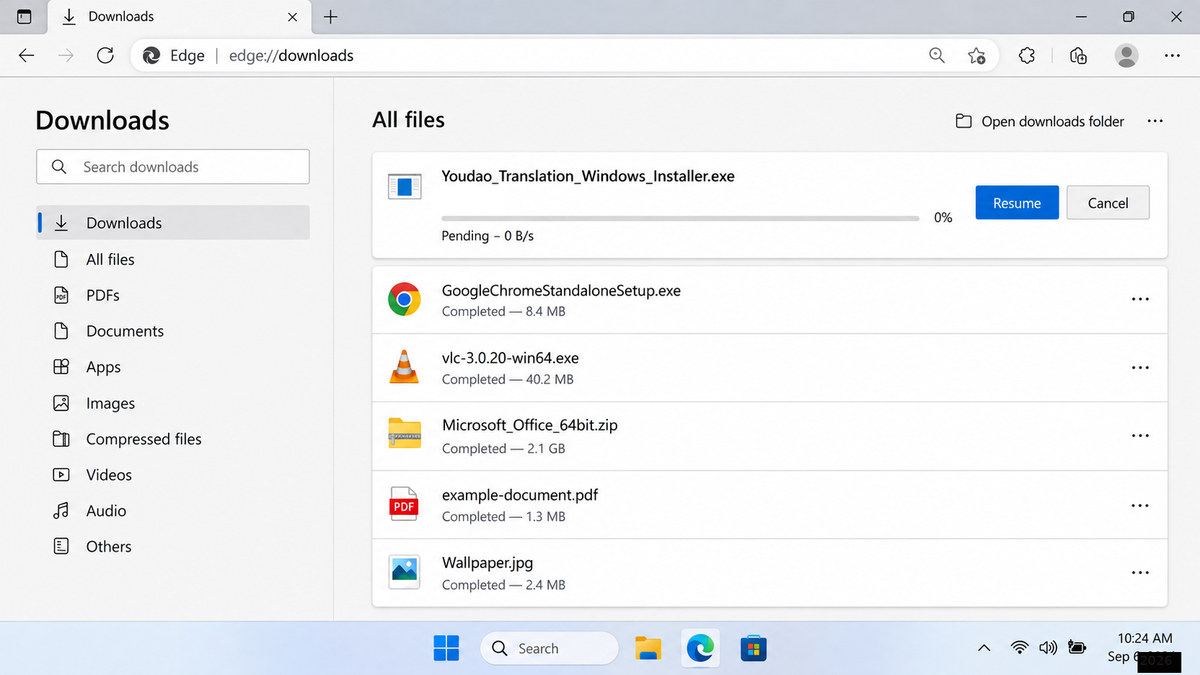Open the Collections icon in toolbar

[1078, 56]
